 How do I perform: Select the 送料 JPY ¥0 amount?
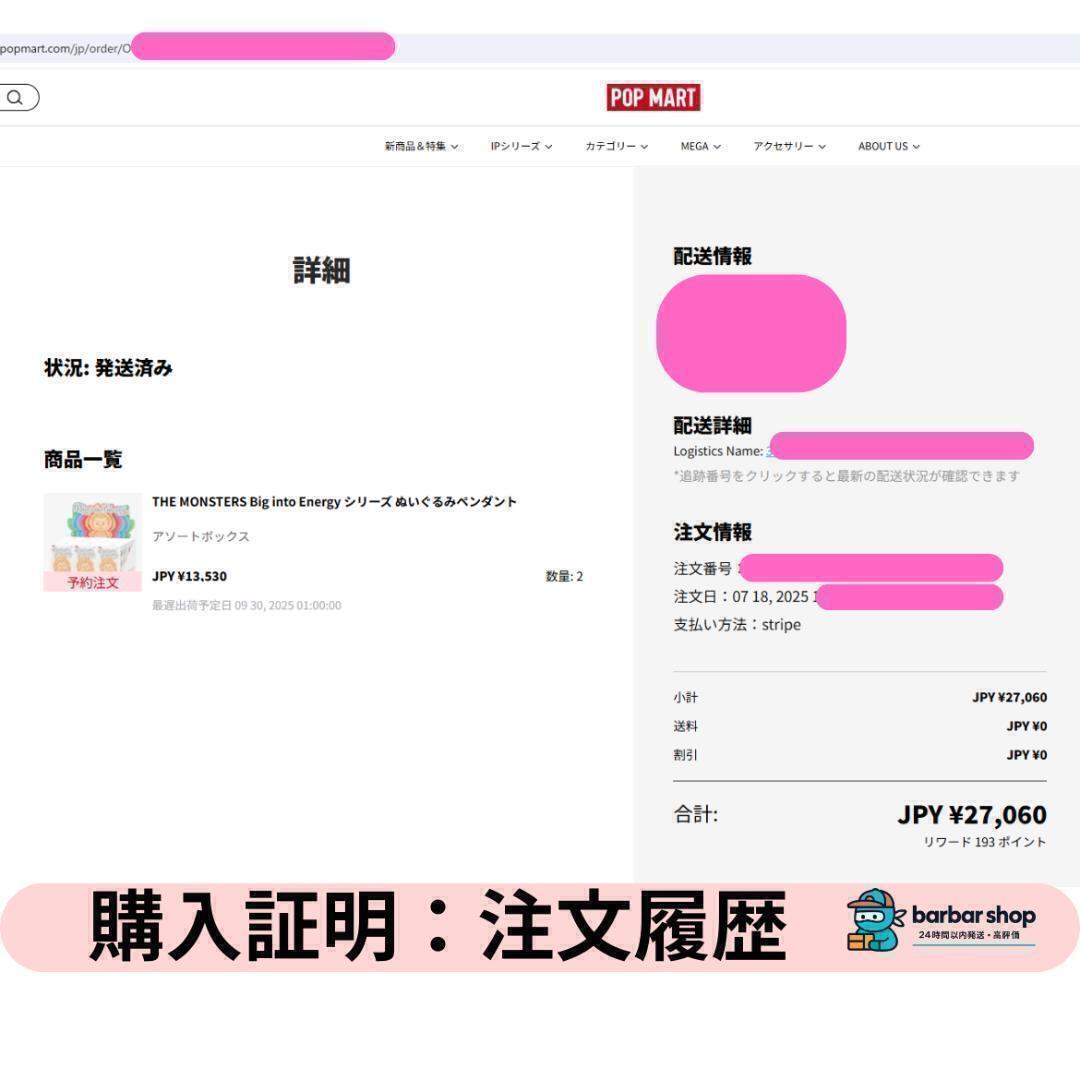[1026, 726]
